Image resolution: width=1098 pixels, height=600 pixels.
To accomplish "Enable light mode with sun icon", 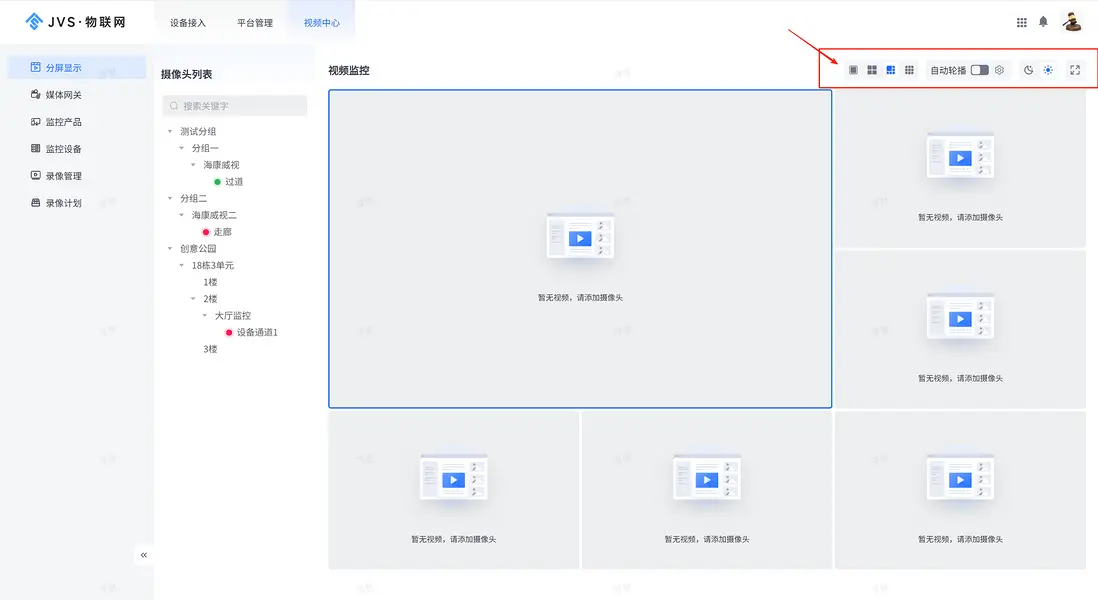I will (x=1048, y=70).
